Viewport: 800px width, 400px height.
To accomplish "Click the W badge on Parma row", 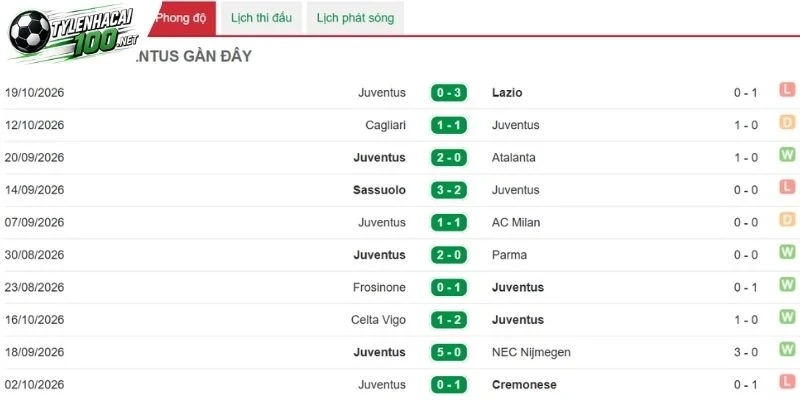I will 787,252.
